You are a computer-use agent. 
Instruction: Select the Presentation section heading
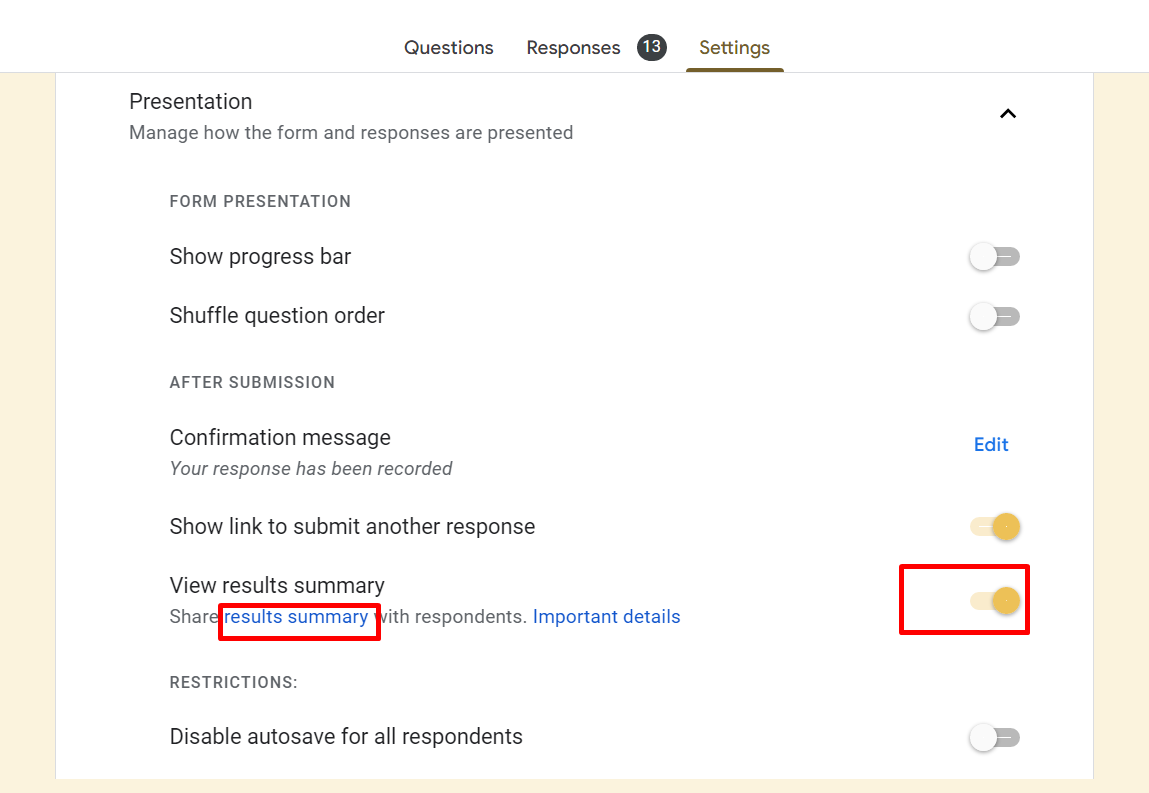click(x=190, y=101)
